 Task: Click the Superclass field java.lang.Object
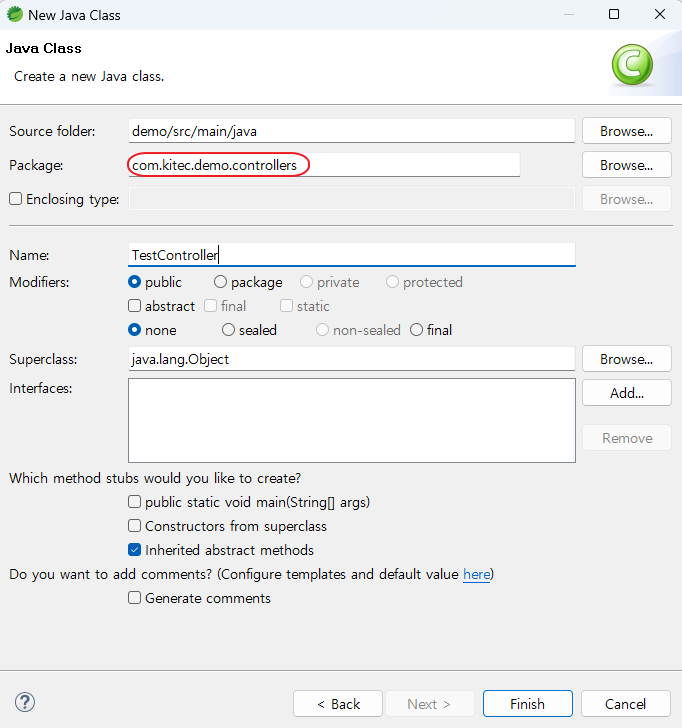click(351, 359)
